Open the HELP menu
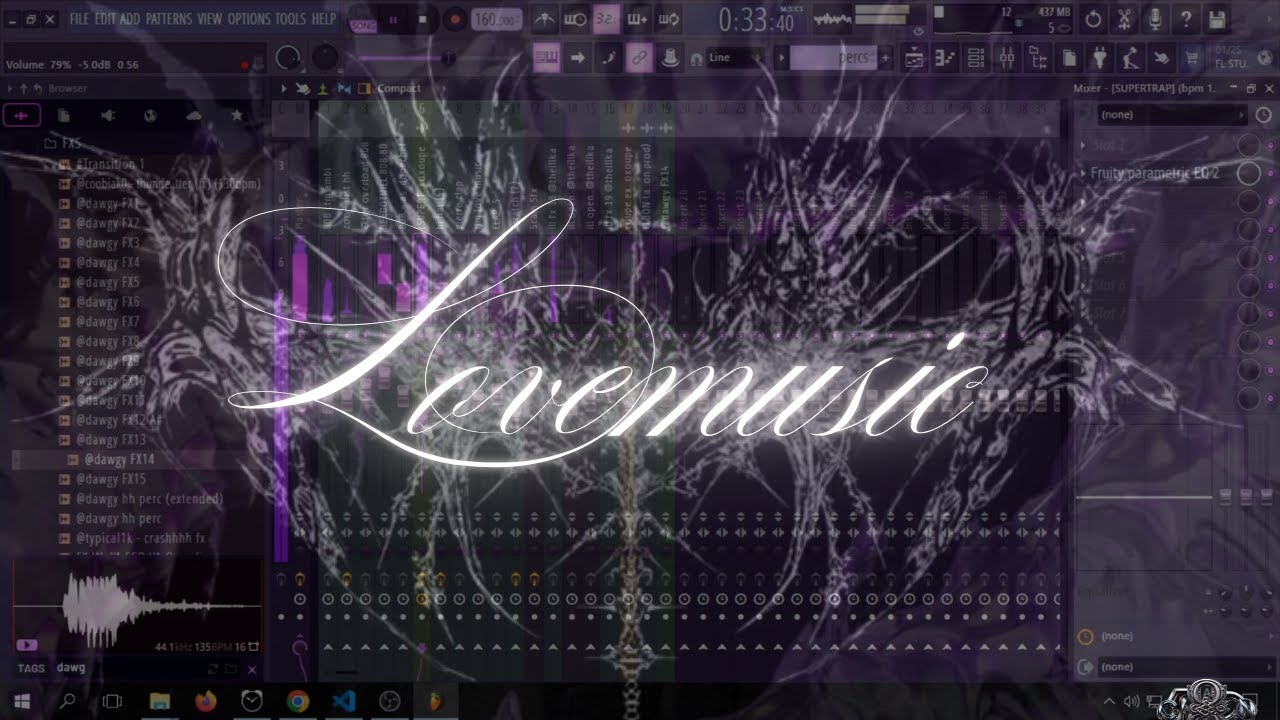The height and width of the screenshot is (720, 1280). coord(324,19)
